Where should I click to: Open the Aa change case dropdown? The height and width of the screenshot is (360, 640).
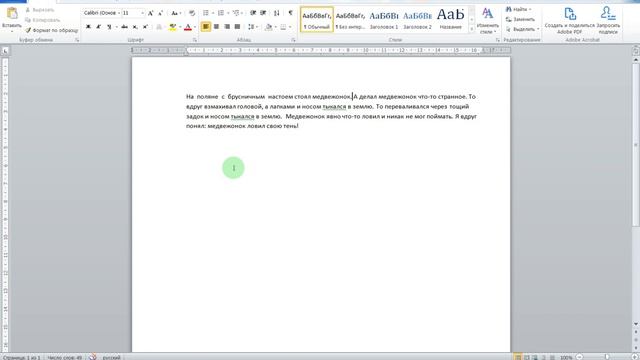[176, 13]
